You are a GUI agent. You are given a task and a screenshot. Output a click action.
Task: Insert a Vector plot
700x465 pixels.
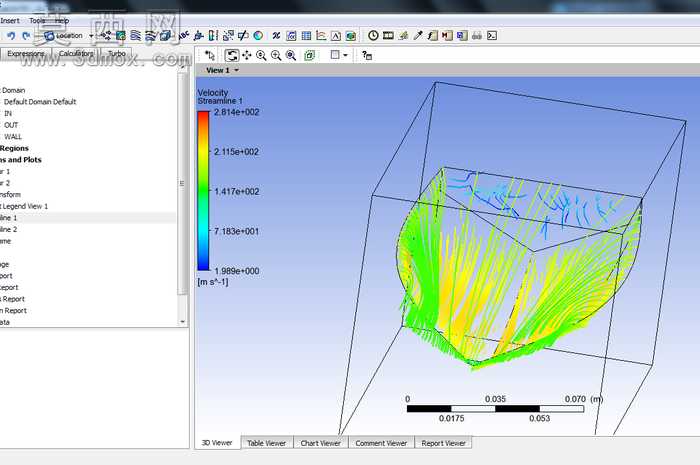click(106, 36)
